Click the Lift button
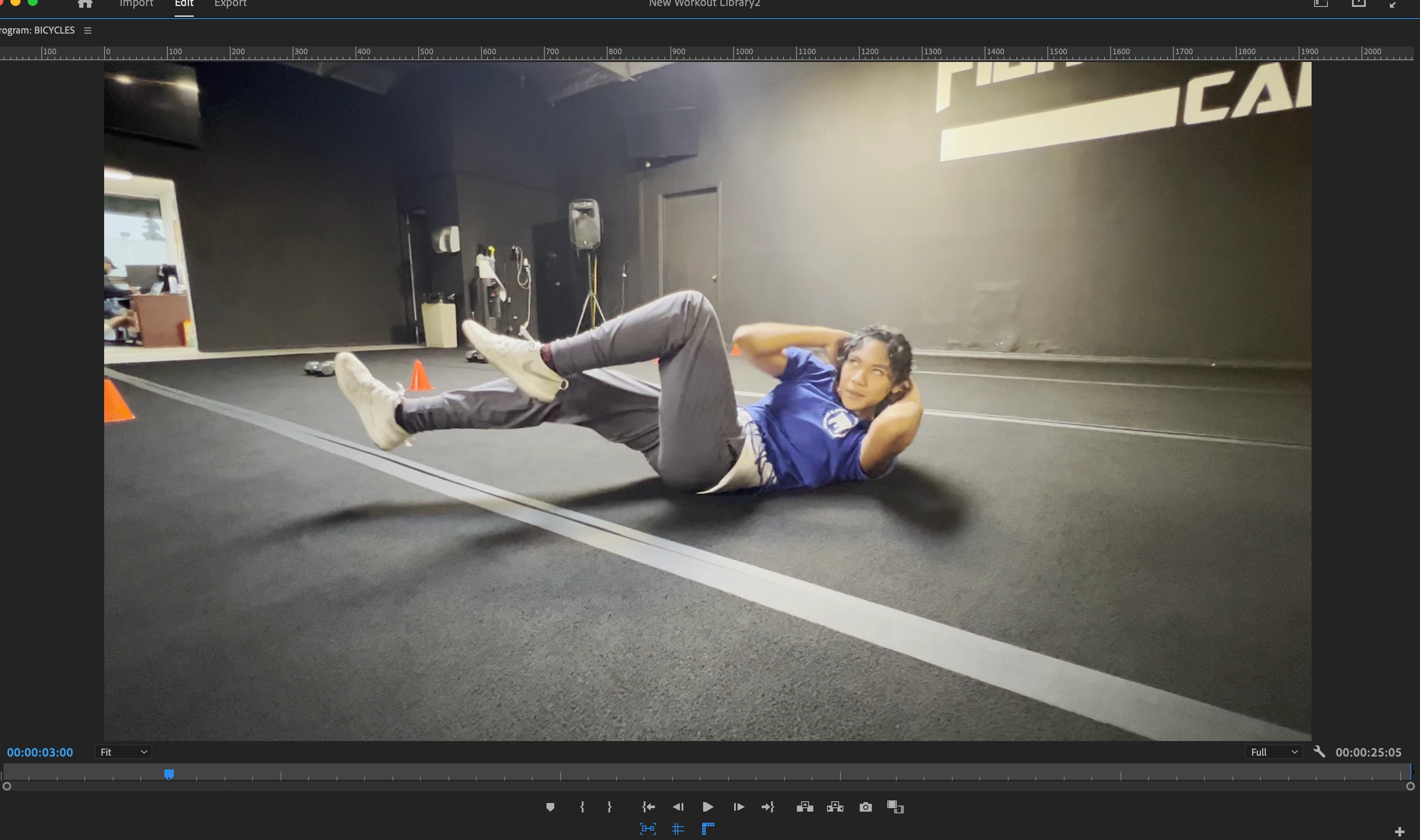 click(804, 807)
